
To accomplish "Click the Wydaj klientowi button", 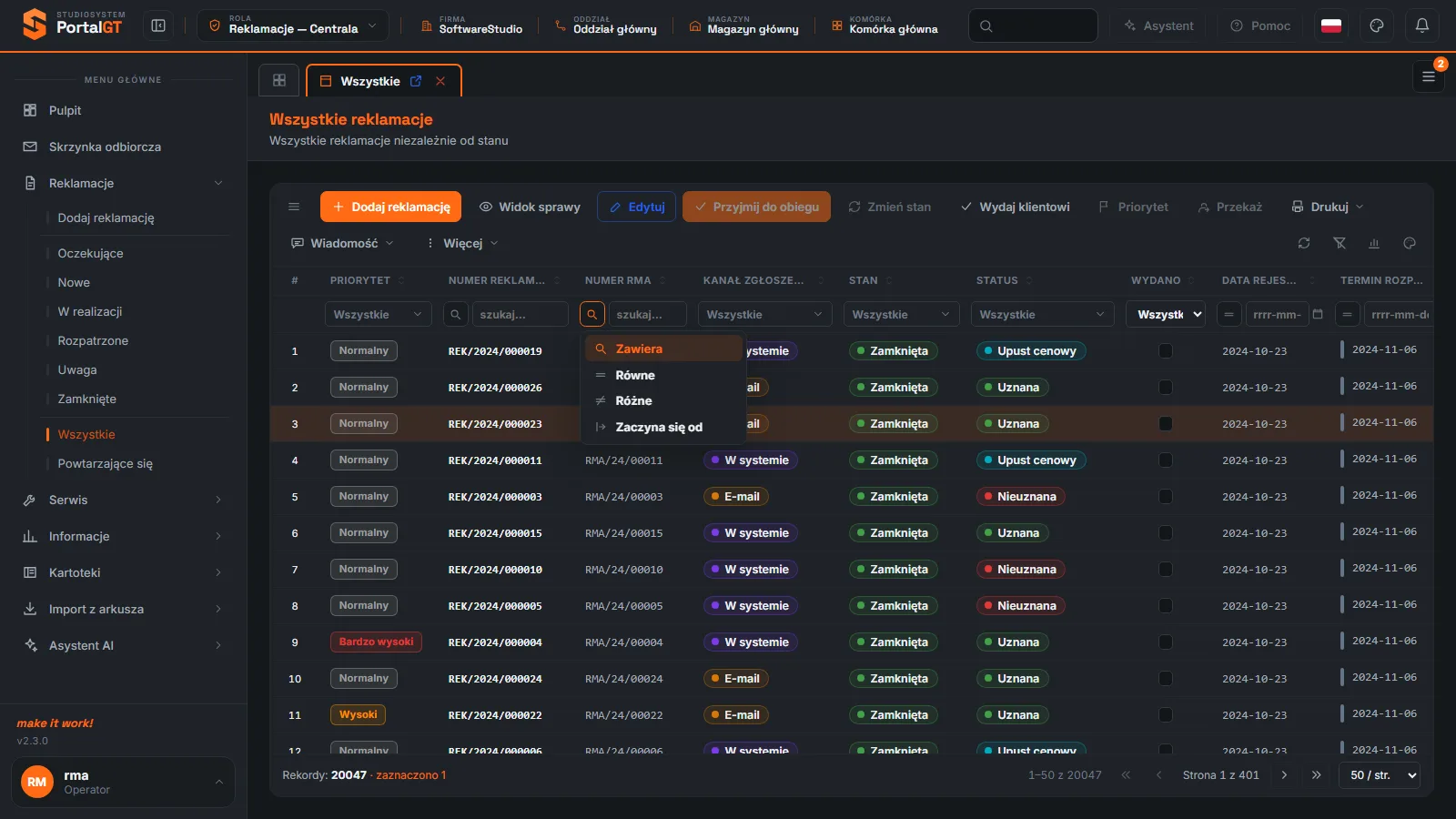I will [1016, 207].
